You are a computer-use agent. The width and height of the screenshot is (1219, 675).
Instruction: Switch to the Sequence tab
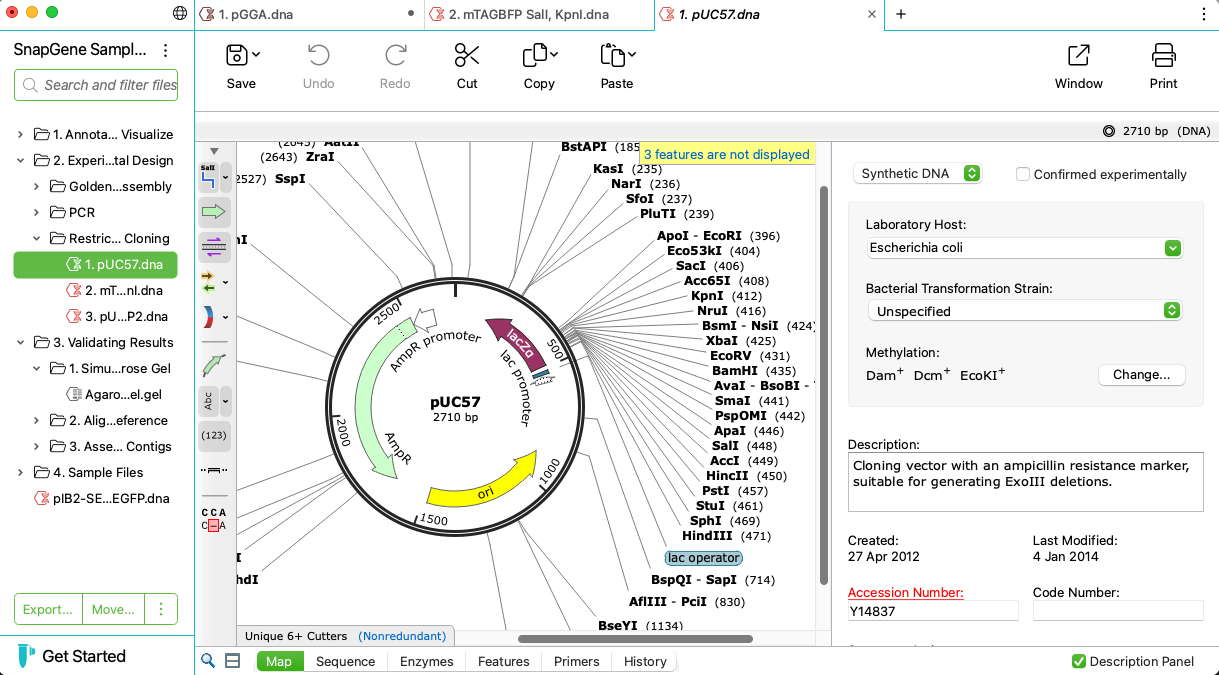(345, 661)
